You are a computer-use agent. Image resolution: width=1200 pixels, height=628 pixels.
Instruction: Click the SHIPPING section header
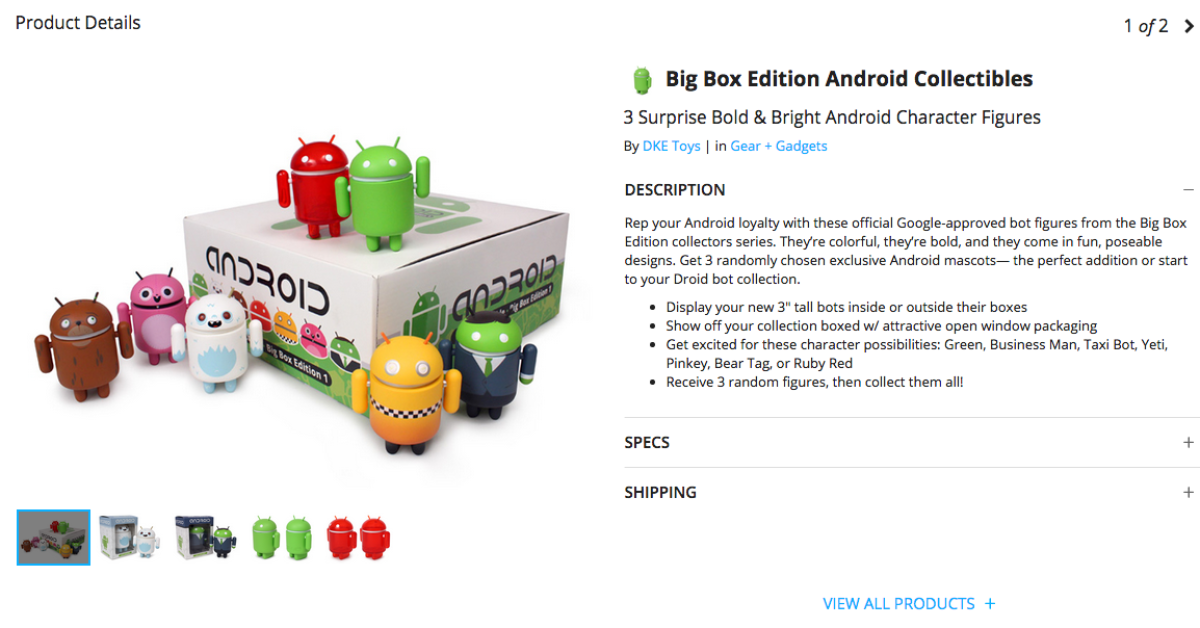coord(909,492)
